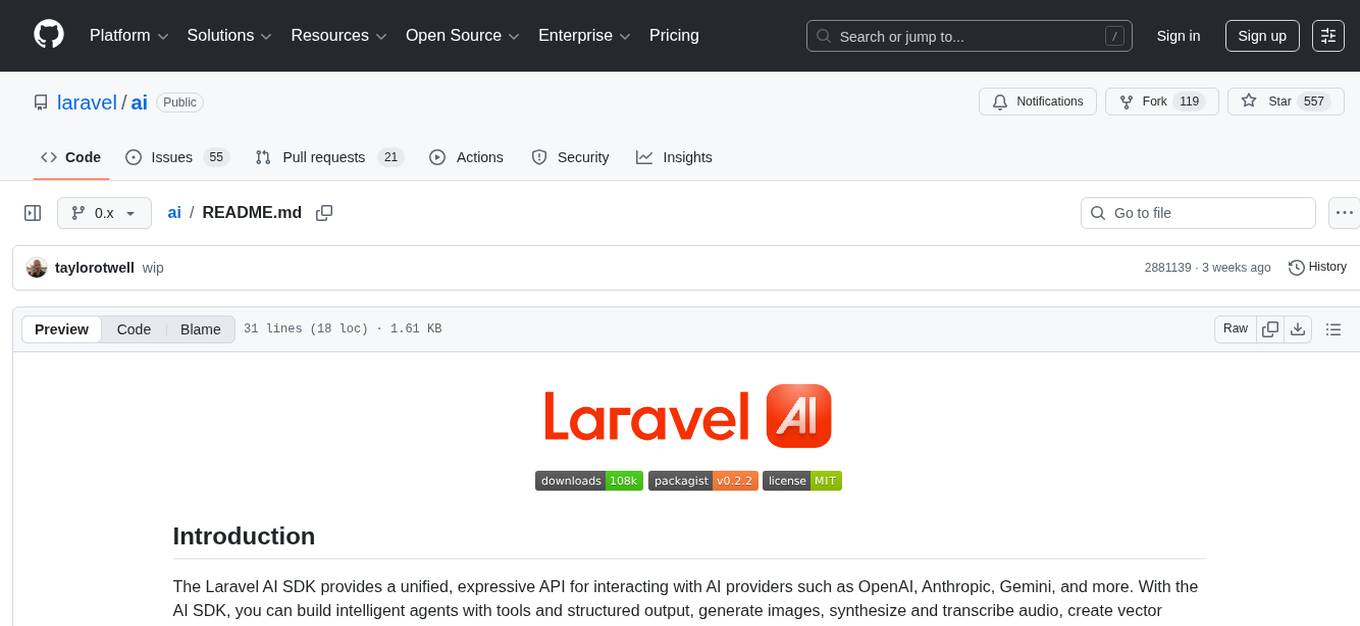Expand the Open Source menu
Screen dimensions: 1360x626
pyautogui.click(x=462, y=36)
